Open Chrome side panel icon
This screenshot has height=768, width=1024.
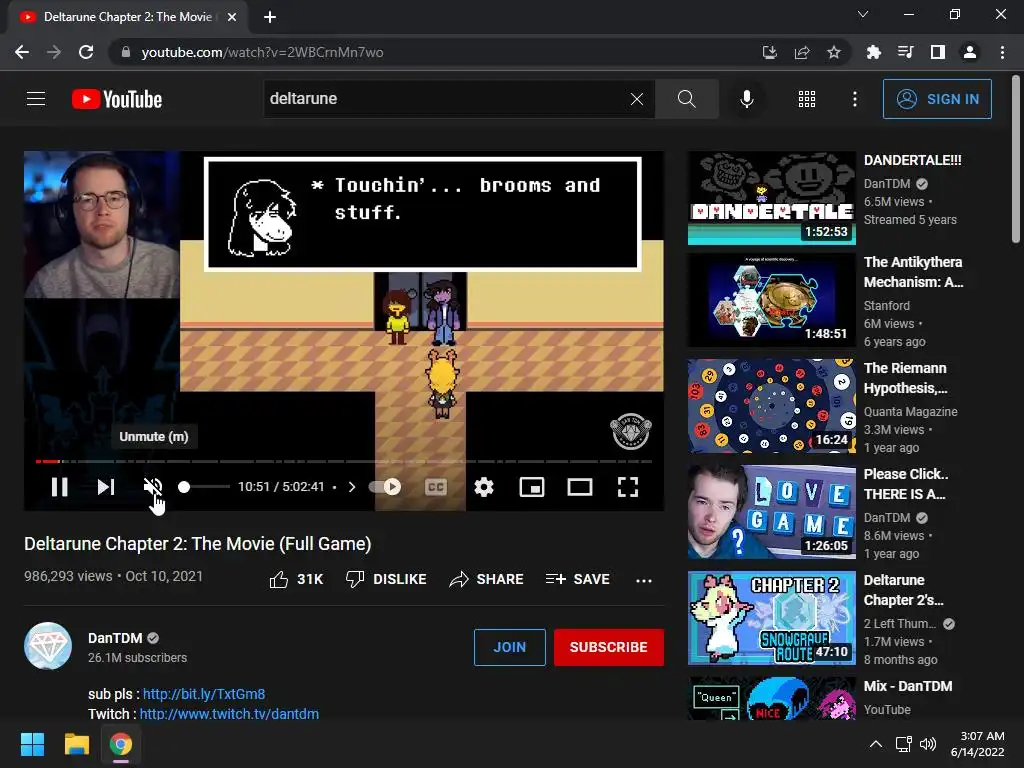point(938,52)
